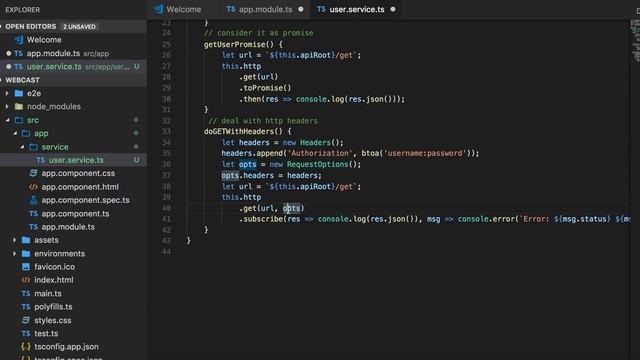Open app.component.css file
Viewport: 640px width, 360px height.
point(78,173)
